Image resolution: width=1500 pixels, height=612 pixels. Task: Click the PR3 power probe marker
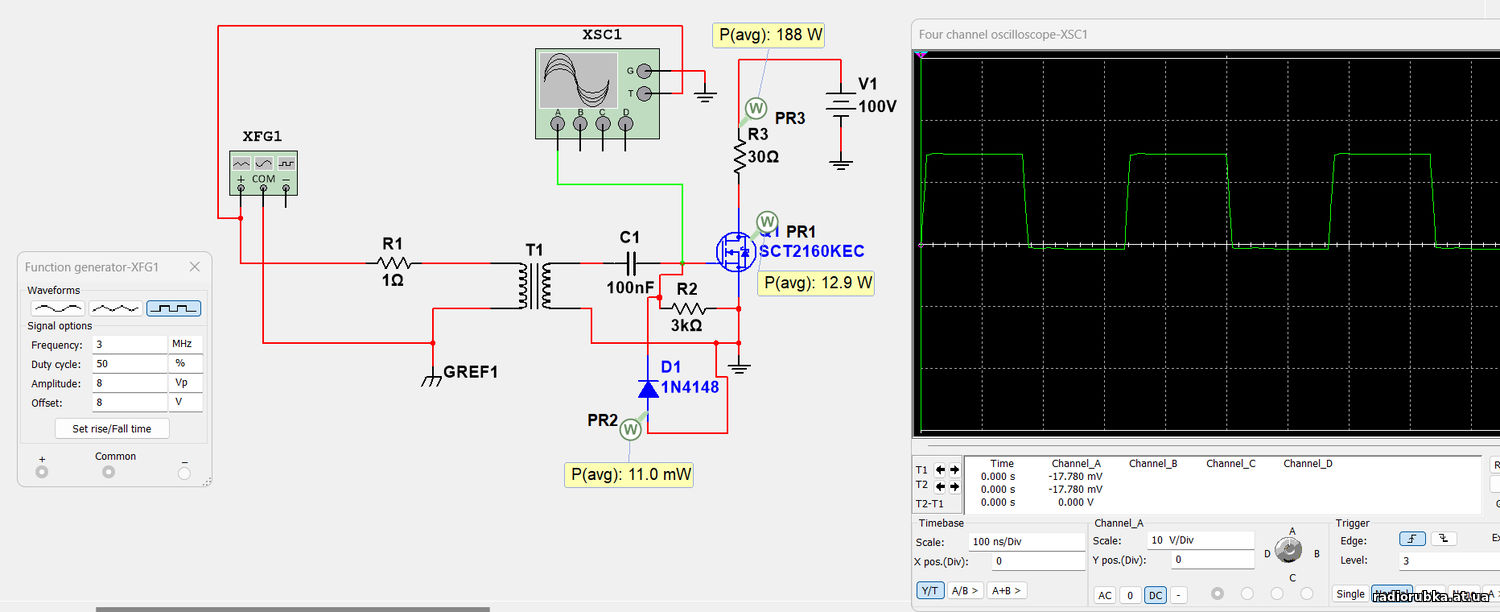click(756, 108)
